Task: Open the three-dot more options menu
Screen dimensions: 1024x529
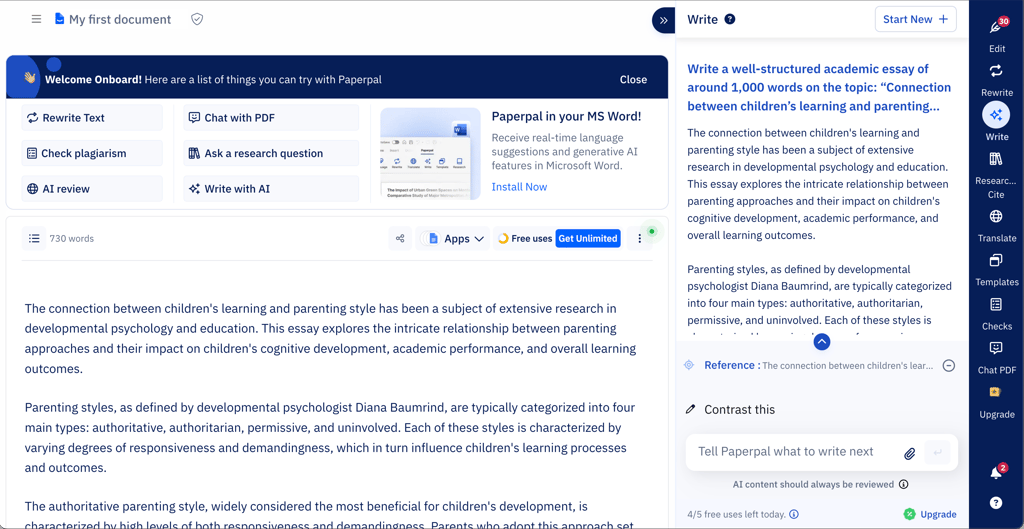Action: (x=639, y=238)
